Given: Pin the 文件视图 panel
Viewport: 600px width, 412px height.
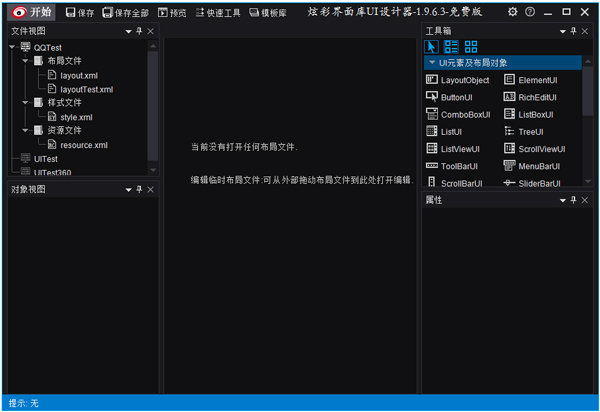Looking at the screenshot, I should point(140,32).
